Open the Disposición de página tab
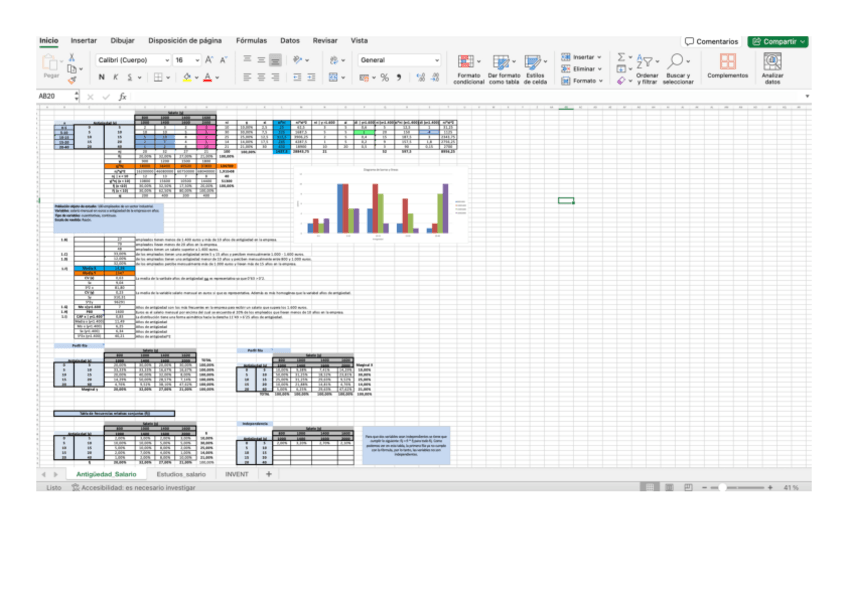Screen dimensions: 848x599 [x=185, y=41]
